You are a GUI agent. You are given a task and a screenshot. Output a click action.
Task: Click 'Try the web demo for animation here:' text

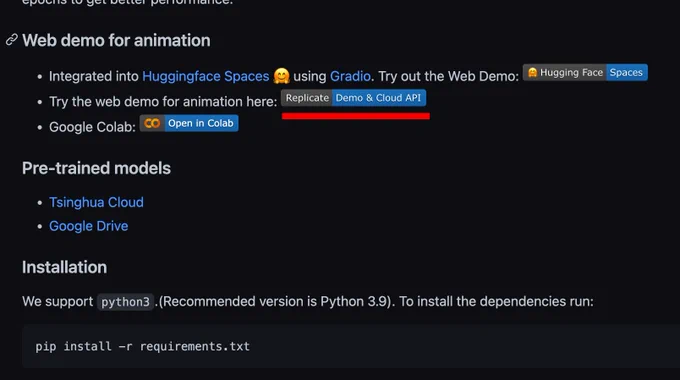pos(163,102)
